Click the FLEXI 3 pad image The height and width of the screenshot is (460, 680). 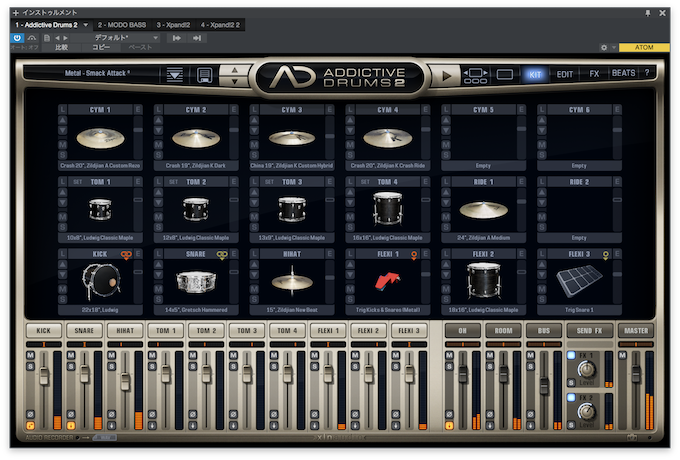[x=579, y=281]
